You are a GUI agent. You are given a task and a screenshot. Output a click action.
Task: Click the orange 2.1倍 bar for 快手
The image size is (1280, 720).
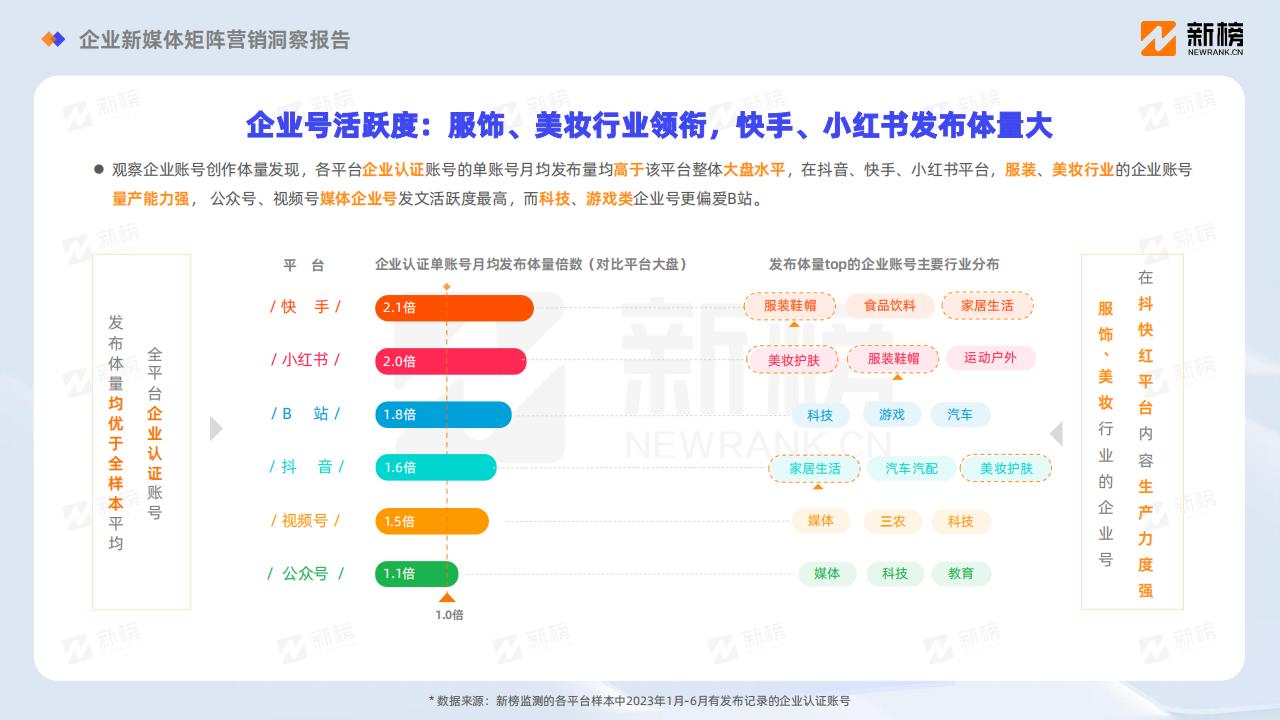pyautogui.click(x=454, y=308)
